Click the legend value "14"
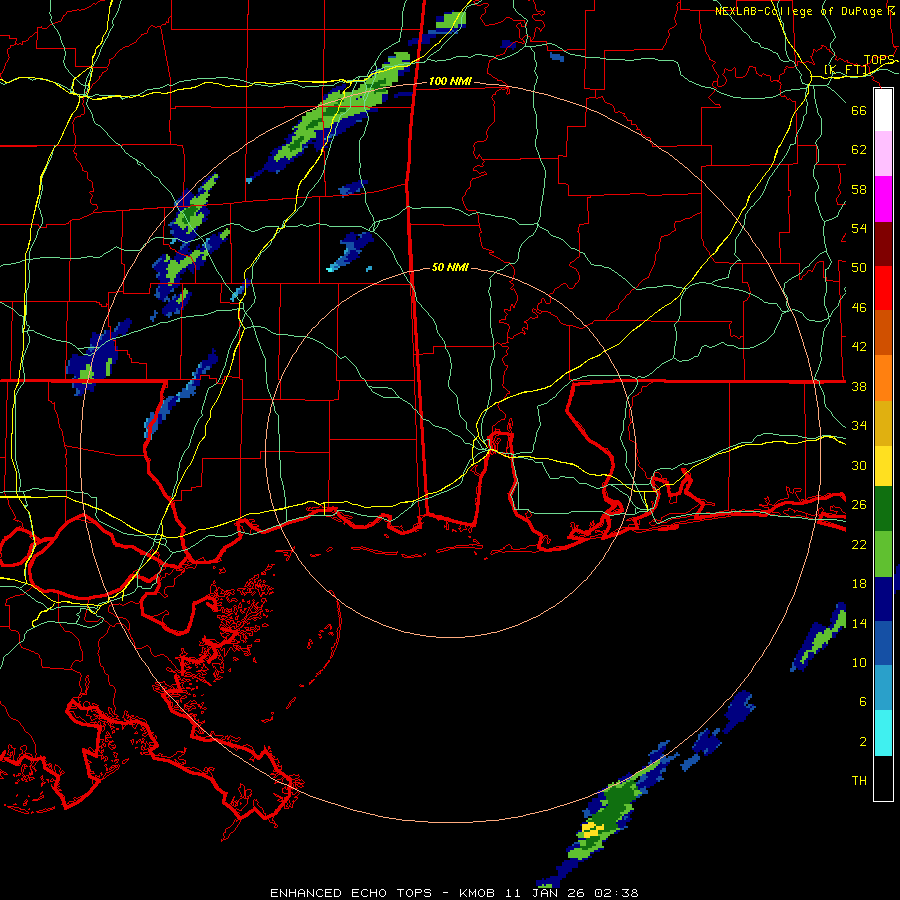The width and height of the screenshot is (900, 900). tap(859, 623)
